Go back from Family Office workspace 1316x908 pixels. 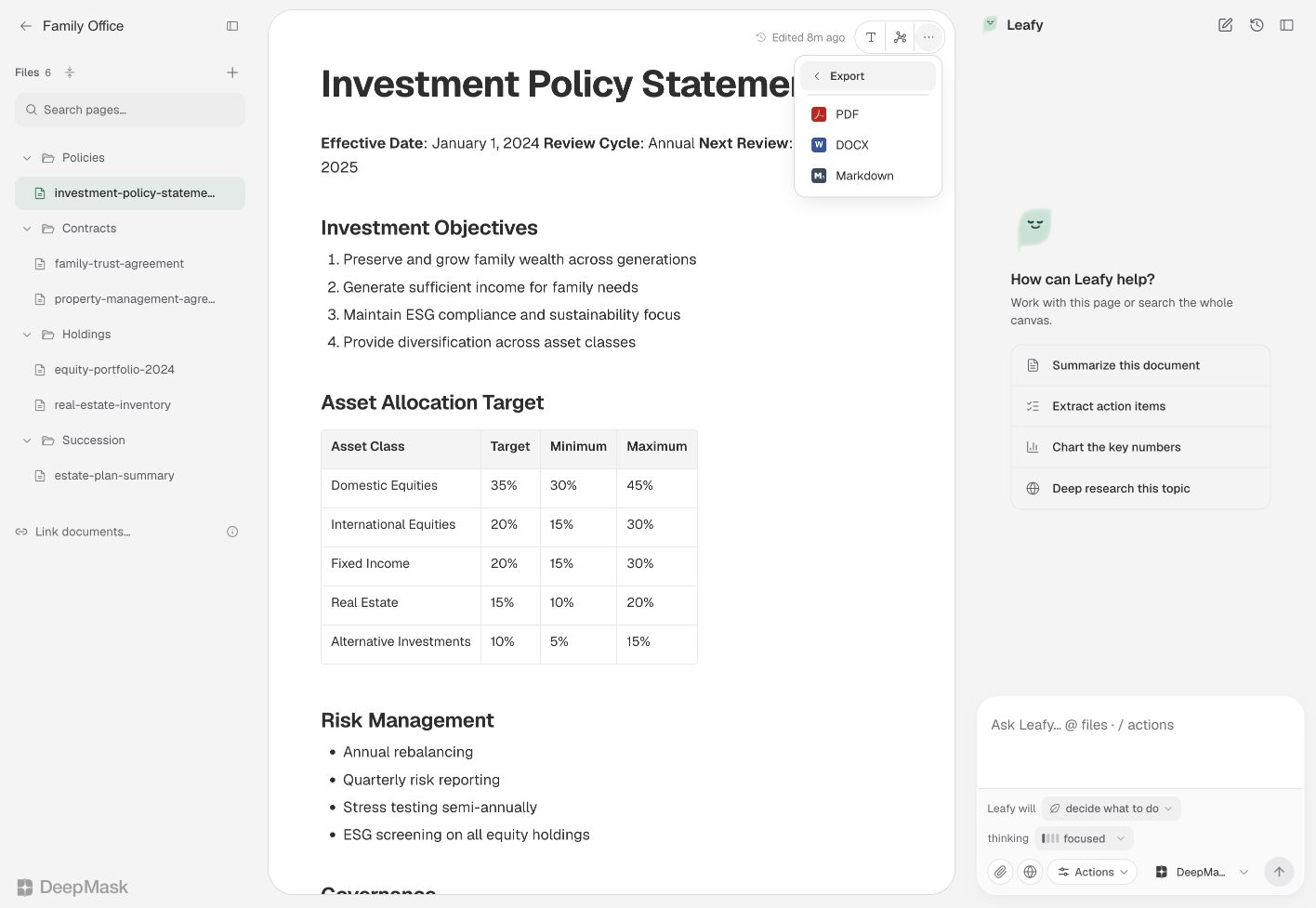(x=25, y=26)
